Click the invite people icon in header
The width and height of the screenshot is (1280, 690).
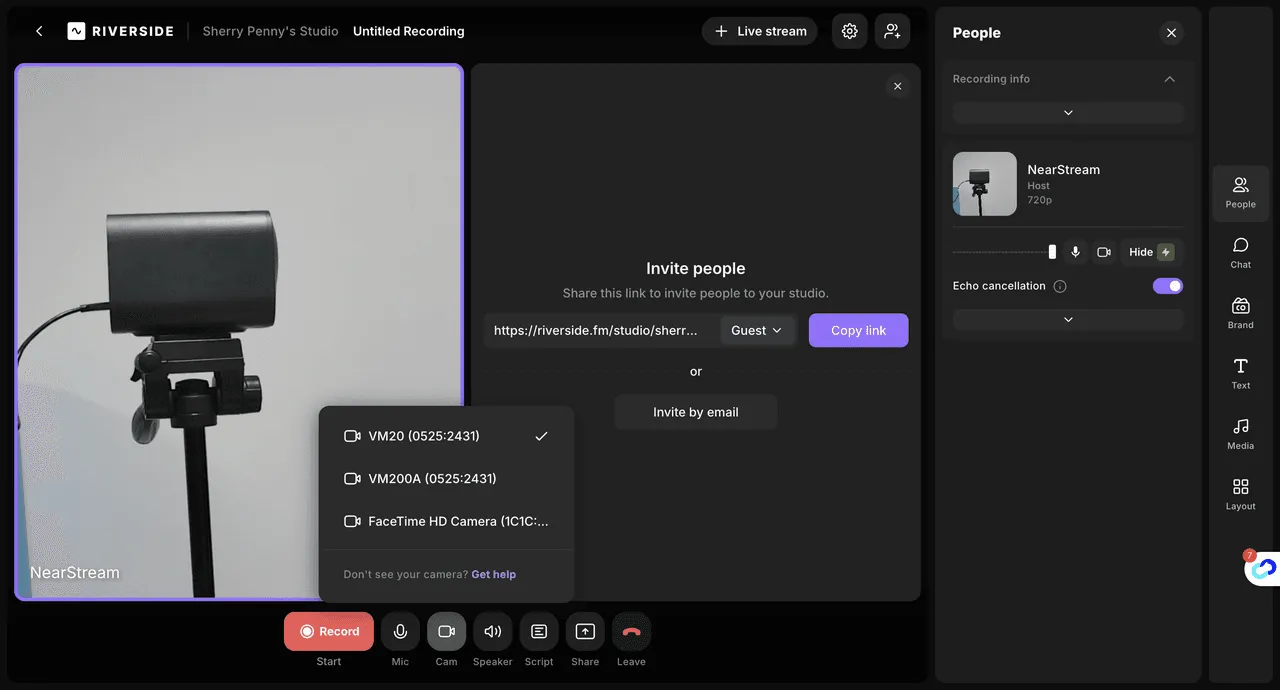[892, 31]
